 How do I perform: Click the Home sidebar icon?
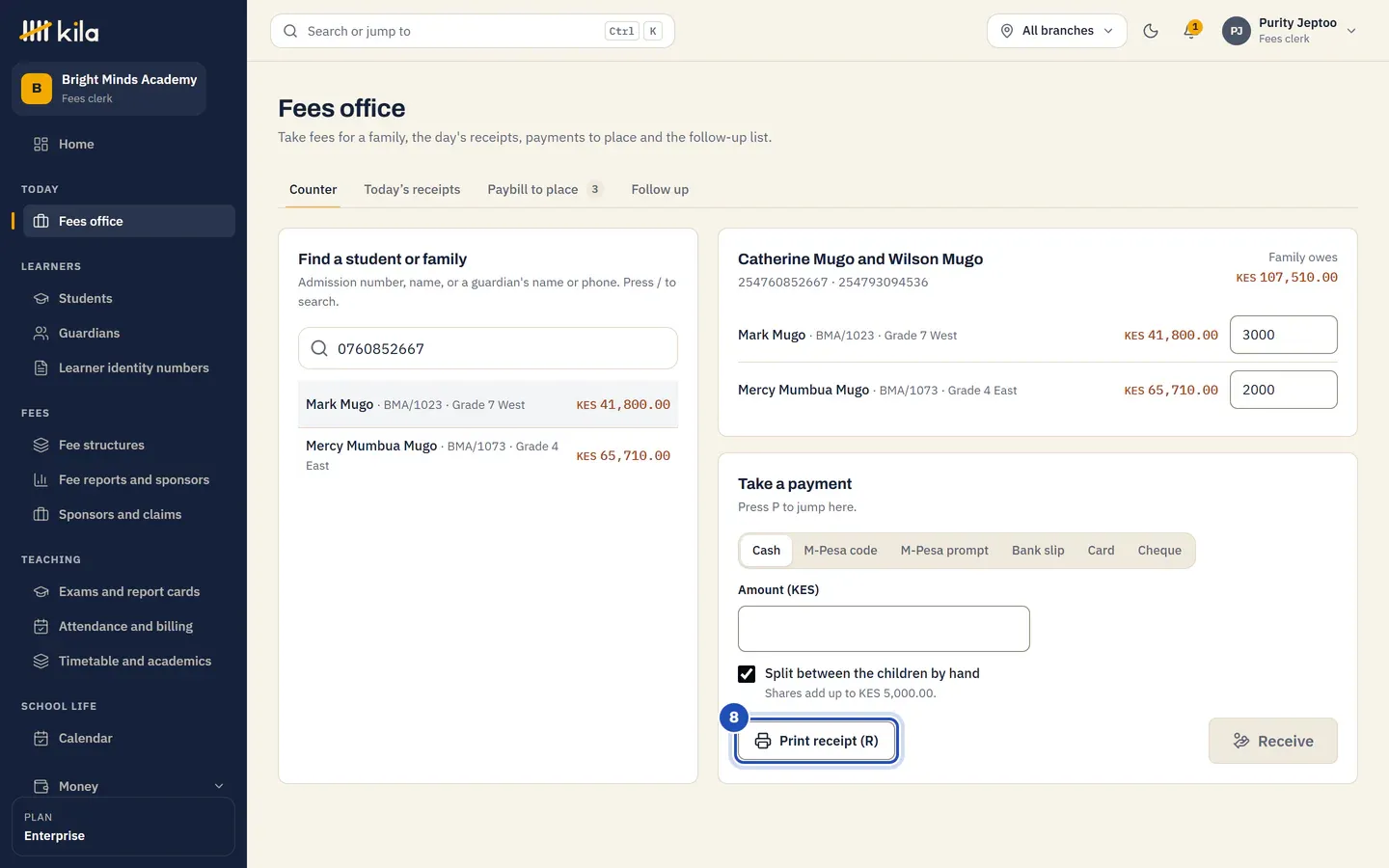click(x=41, y=145)
